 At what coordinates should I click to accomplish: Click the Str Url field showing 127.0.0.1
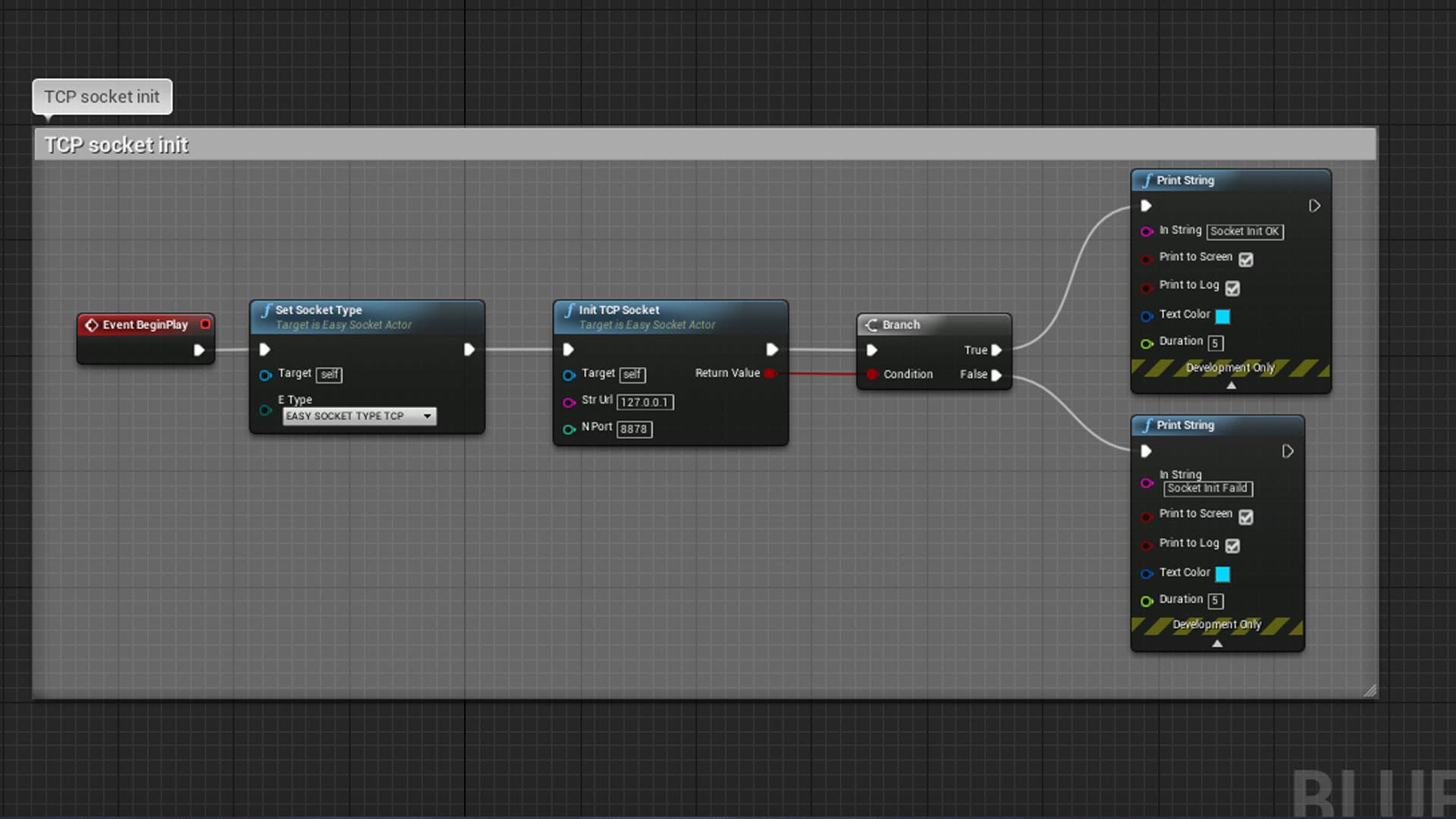(645, 403)
